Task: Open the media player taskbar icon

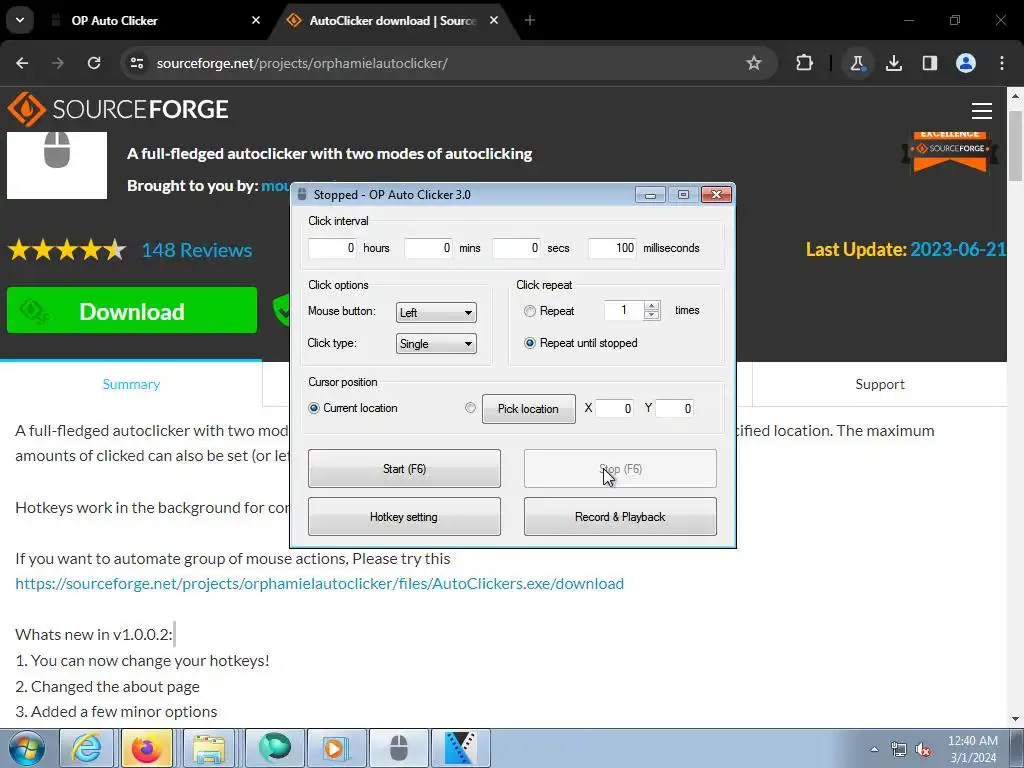Action: pos(336,748)
